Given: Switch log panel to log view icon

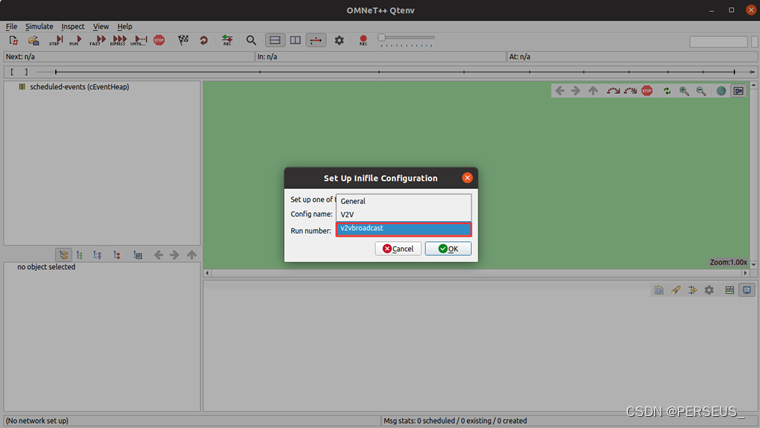Looking at the screenshot, I should [x=747, y=290].
